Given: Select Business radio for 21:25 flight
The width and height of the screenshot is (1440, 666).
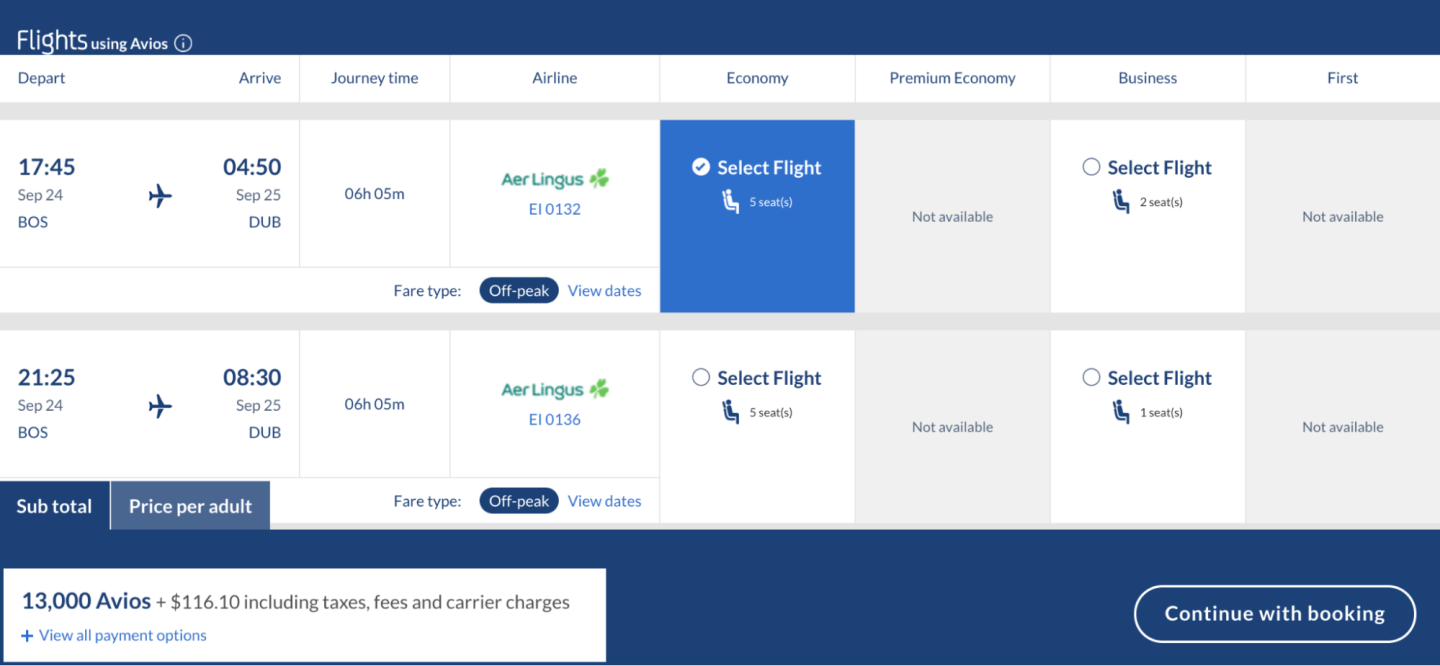Looking at the screenshot, I should pos(1091,377).
